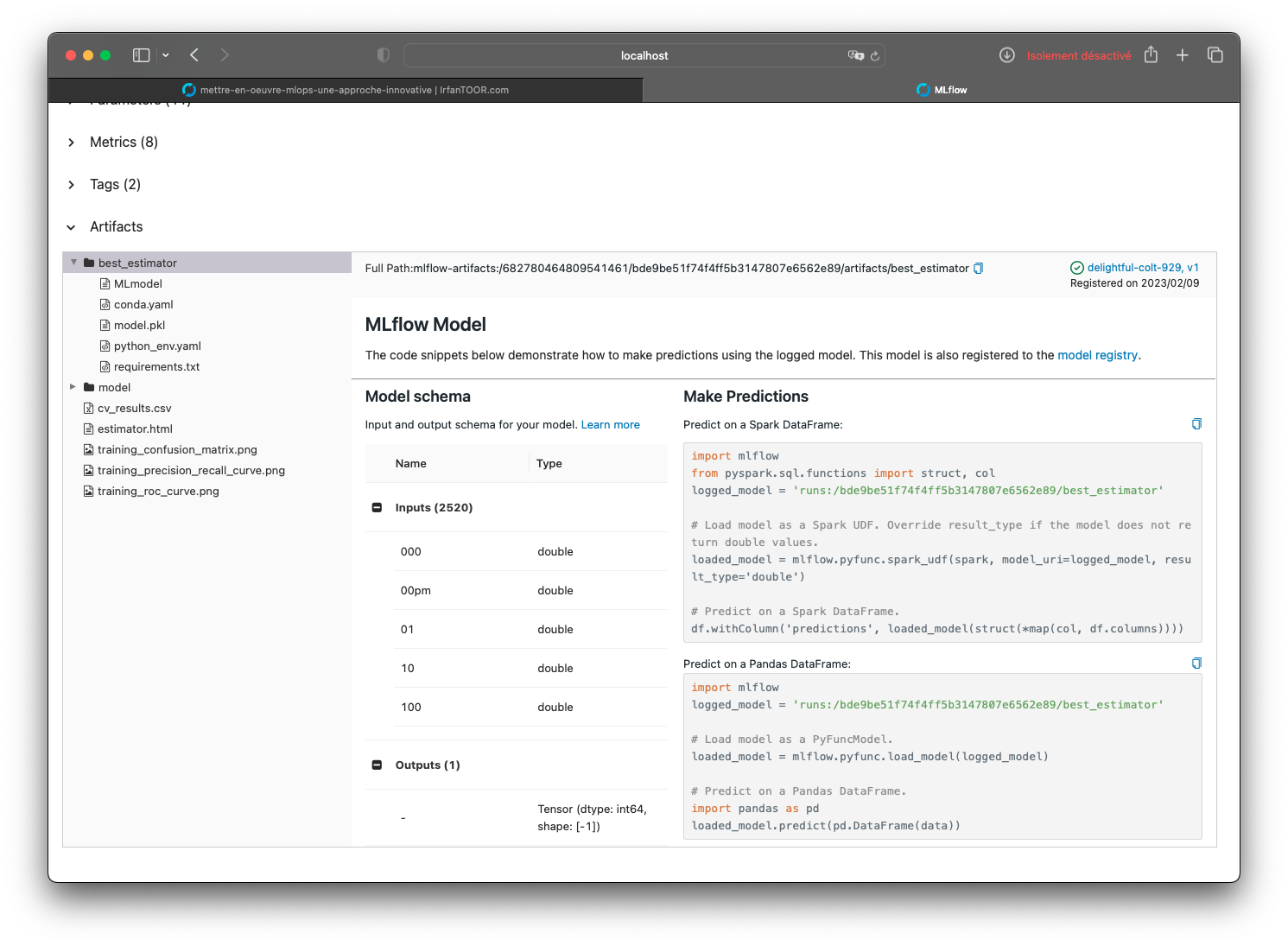
Task: Copy the Pandas DataFrame code snippet
Action: (x=1196, y=663)
